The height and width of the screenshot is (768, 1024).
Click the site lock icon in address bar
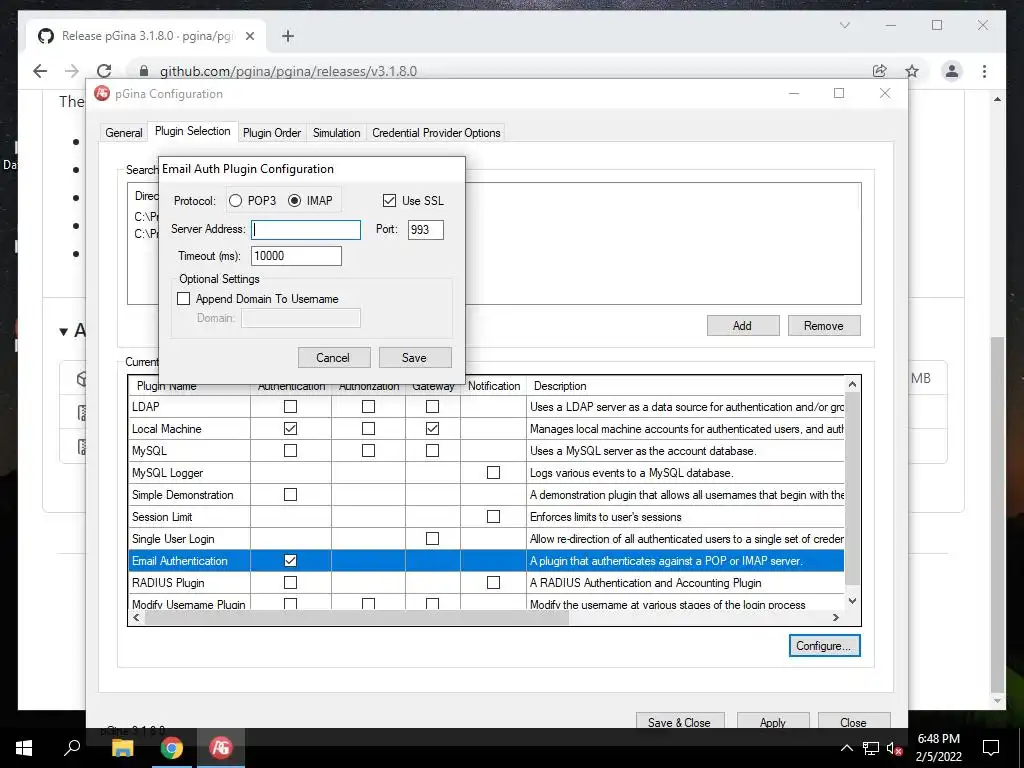144,71
